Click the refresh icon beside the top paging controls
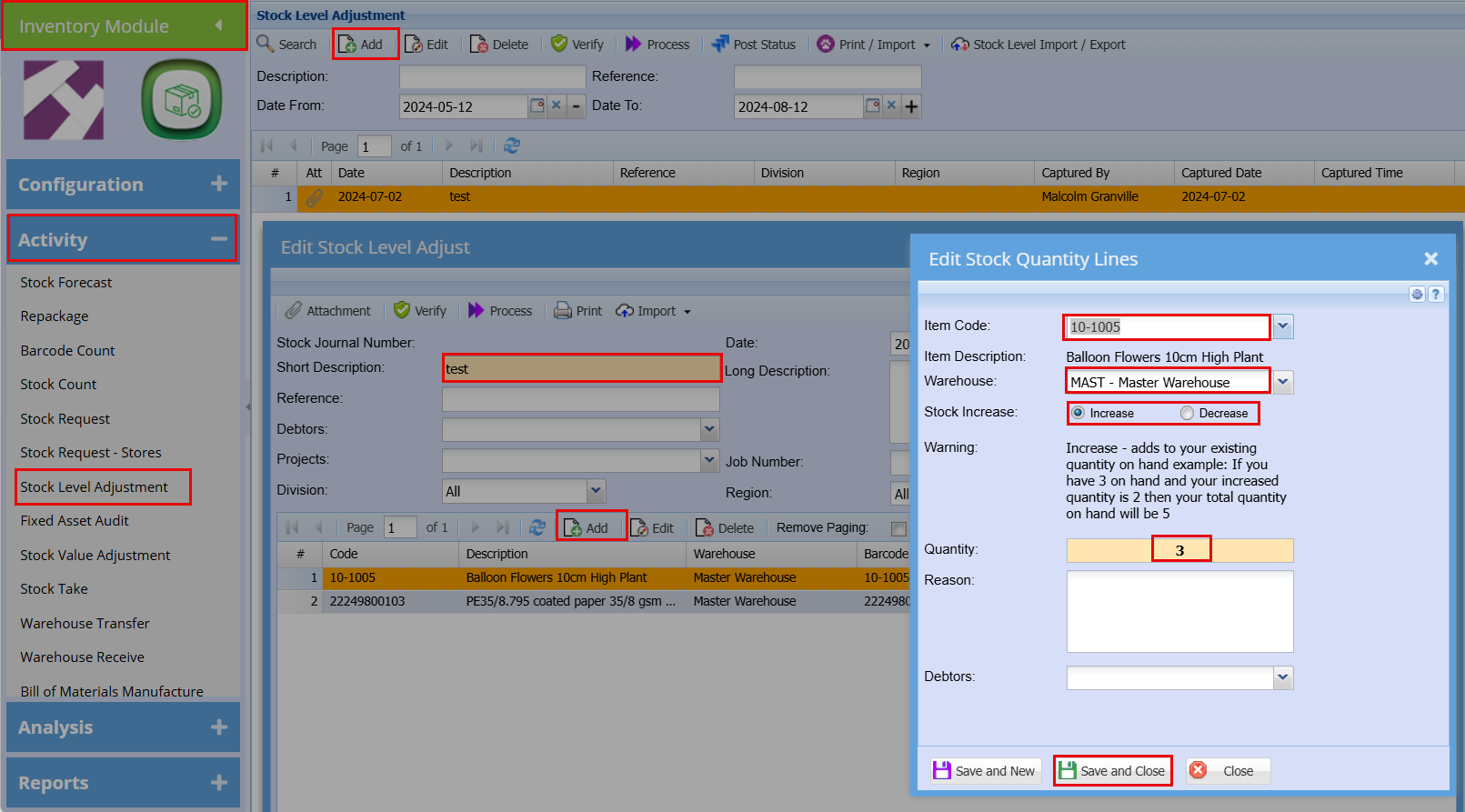The width and height of the screenshot is (1465, 812). [x=512, y=145]
